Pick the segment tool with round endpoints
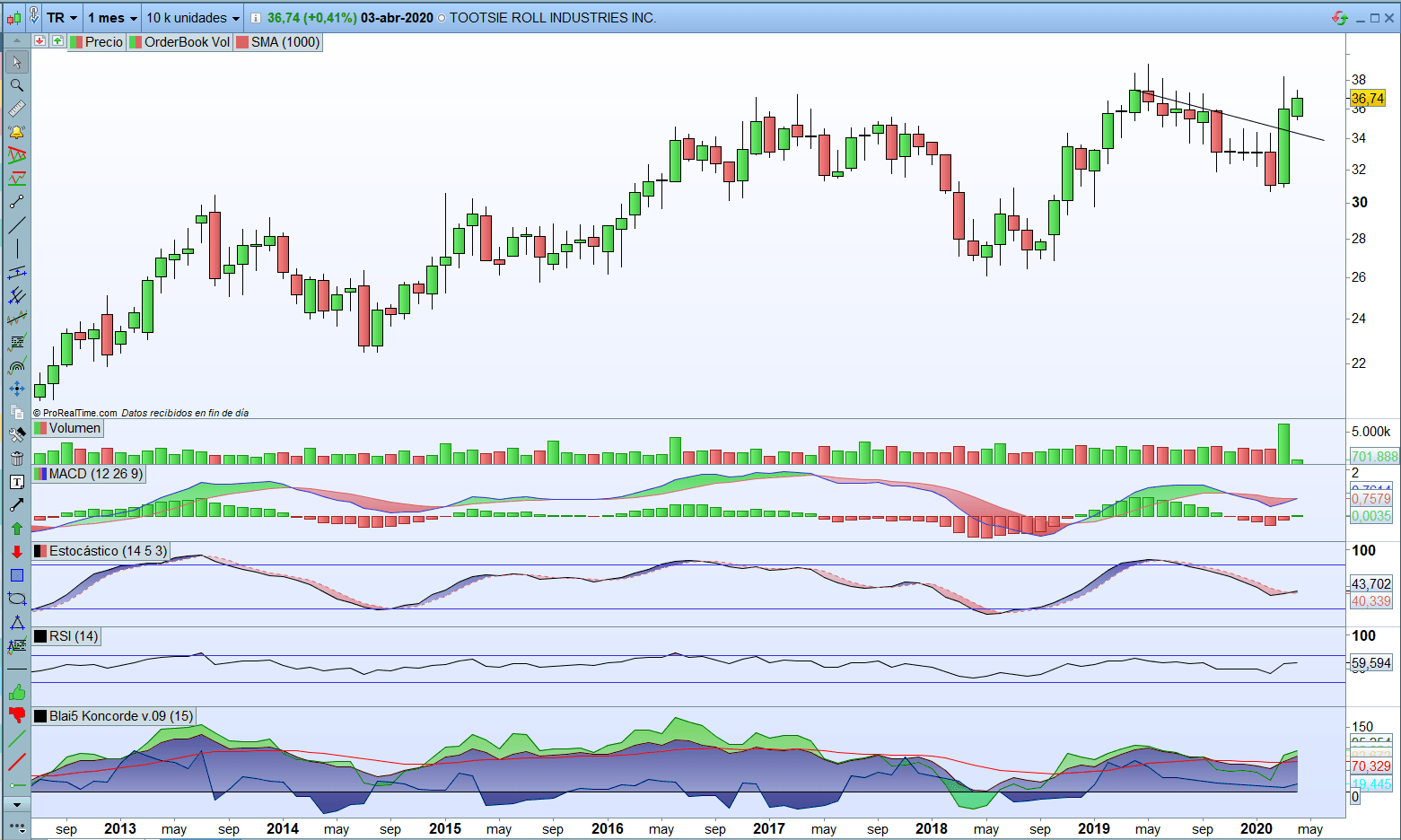The height and width of the screenshot is (840, 1401). pos(16,202)
